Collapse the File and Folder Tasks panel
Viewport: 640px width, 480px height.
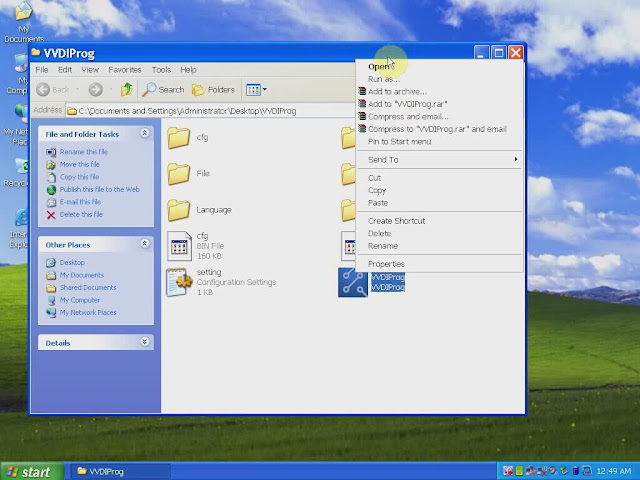[144, 133]
